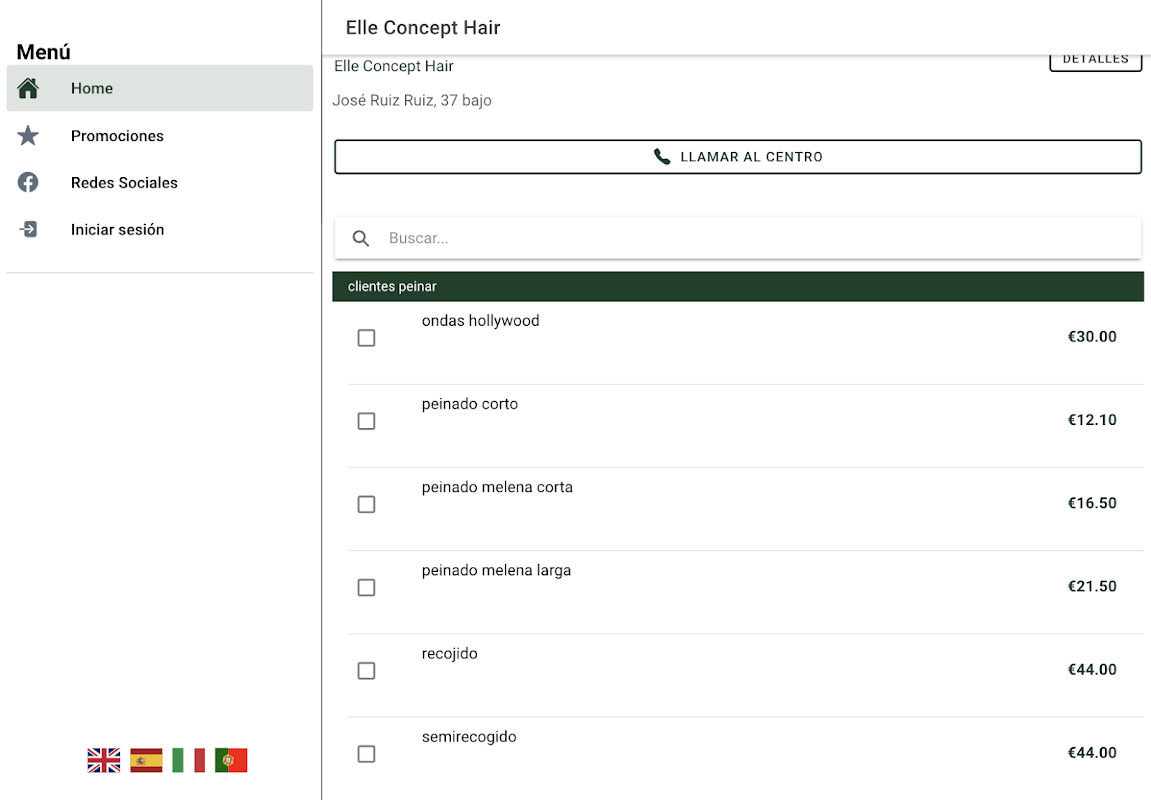Click the Promociones star icon
Screen dimensions: 1151x800
(28, 135)
